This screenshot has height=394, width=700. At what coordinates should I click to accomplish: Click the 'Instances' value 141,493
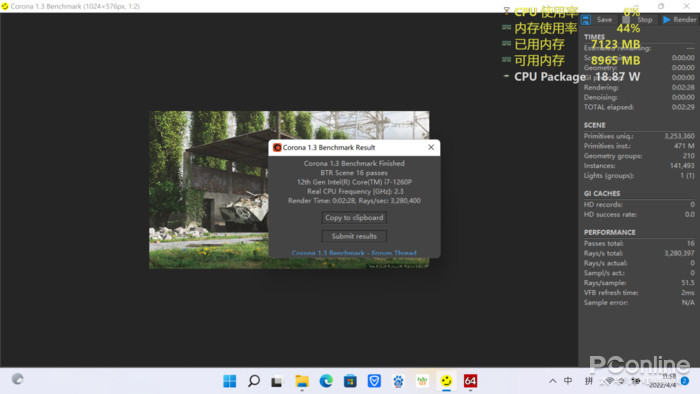(682, 166)
